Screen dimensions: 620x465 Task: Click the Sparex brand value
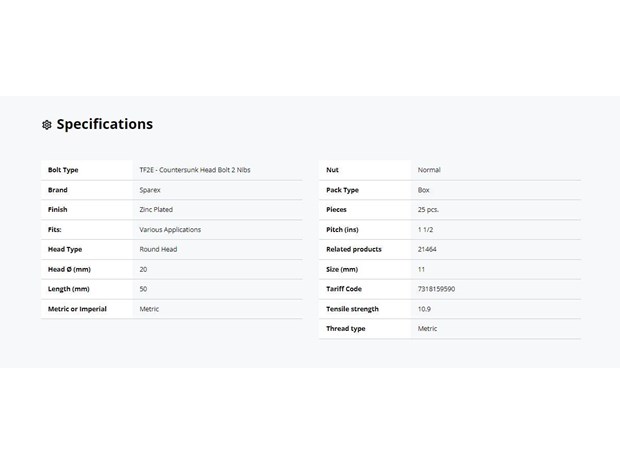[x=150, y=190]
